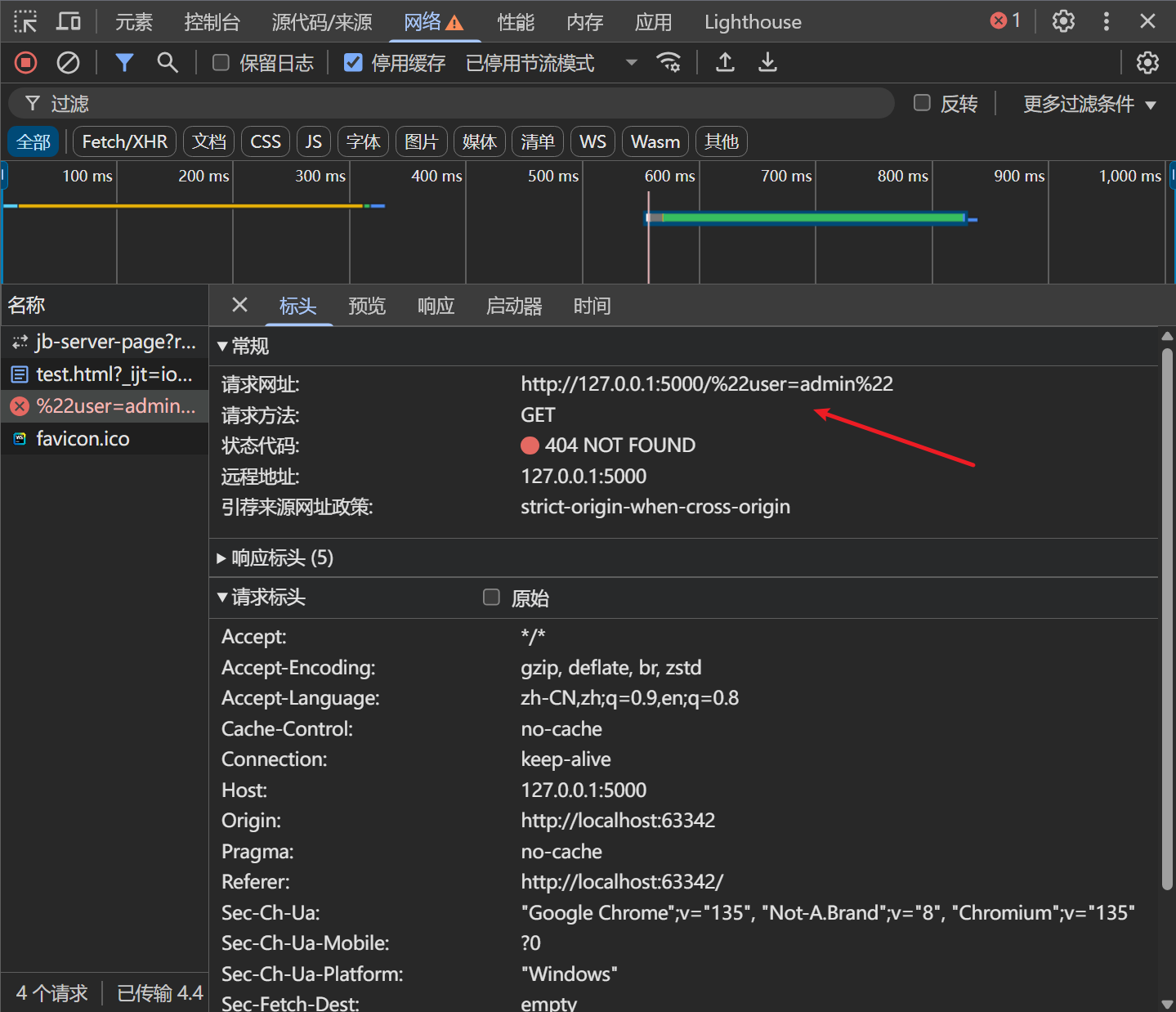
Task: Switch to the 响应 tab
Action: [436, 306]
